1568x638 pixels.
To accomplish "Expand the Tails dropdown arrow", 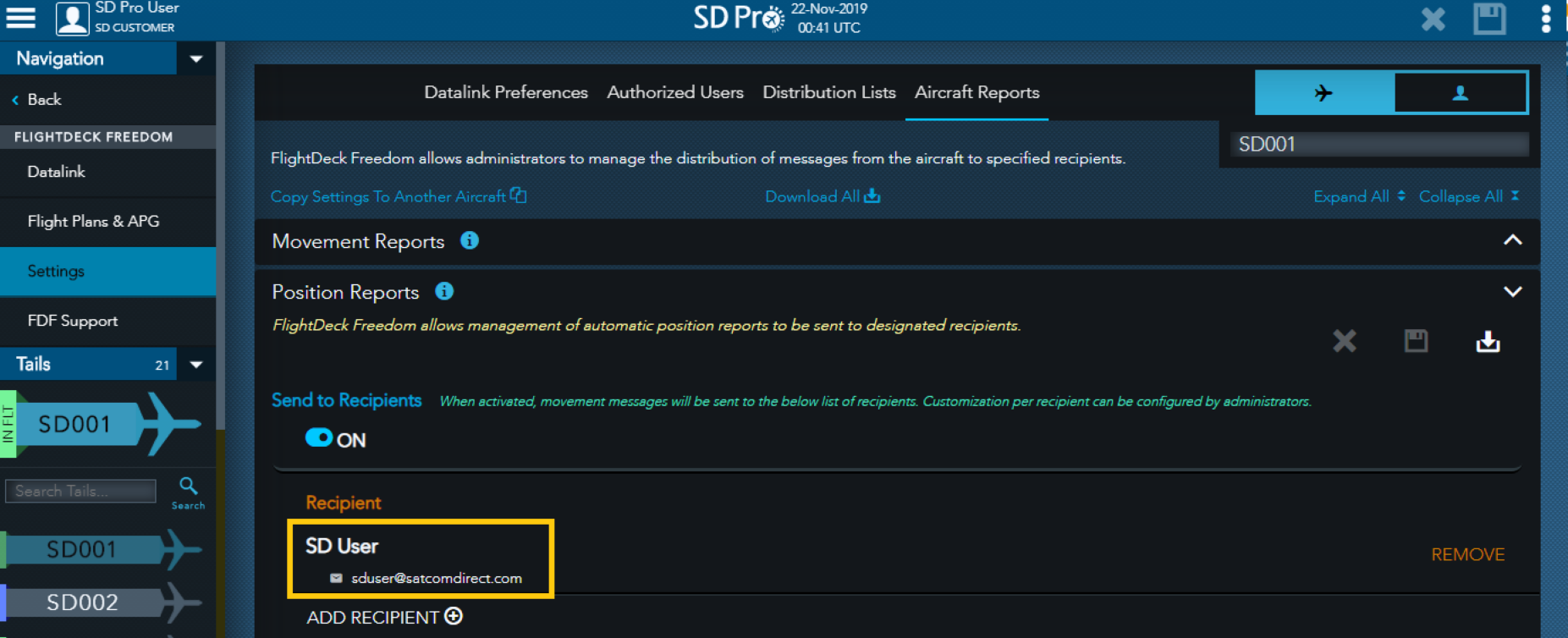I will point(196,365).
